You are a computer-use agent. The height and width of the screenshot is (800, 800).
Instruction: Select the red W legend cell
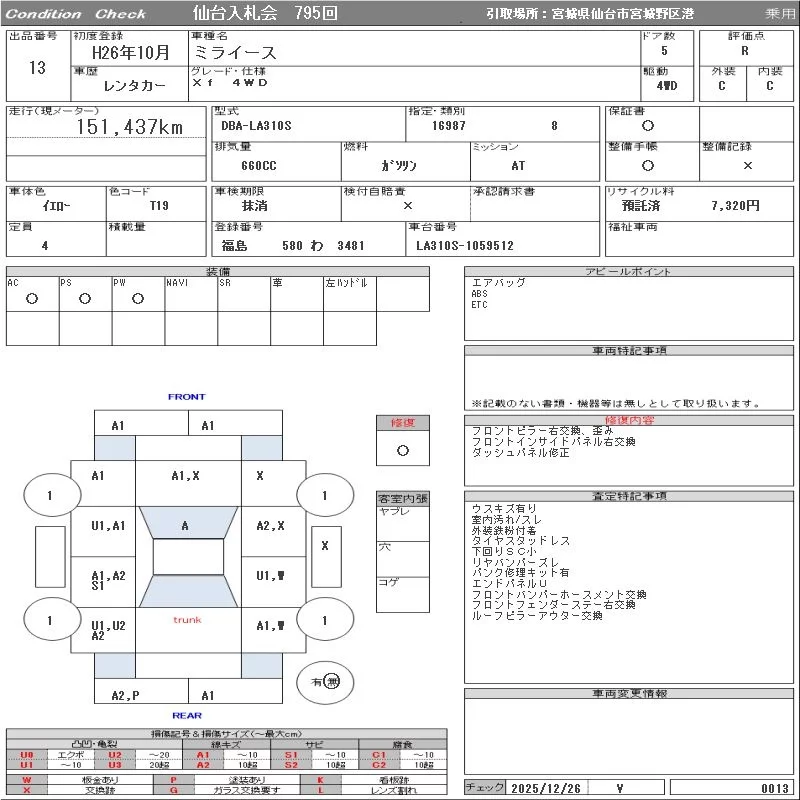coord(27,779)
